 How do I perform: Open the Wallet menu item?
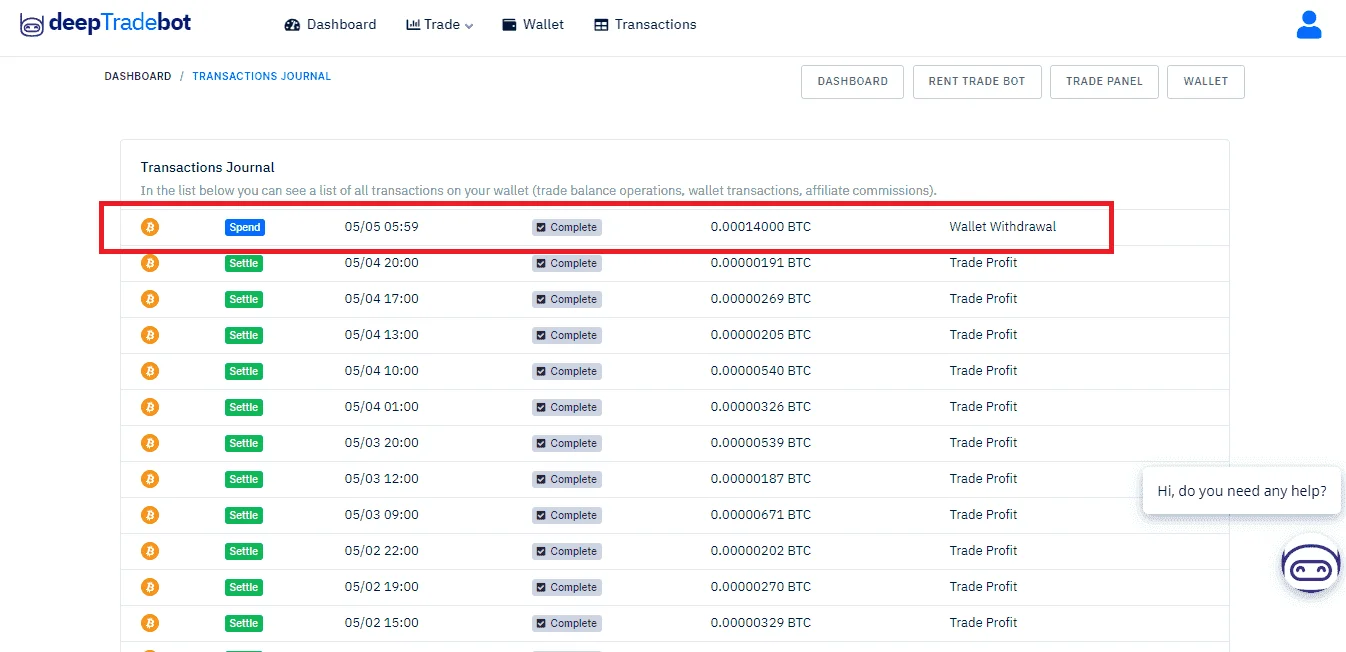[532, 25]
